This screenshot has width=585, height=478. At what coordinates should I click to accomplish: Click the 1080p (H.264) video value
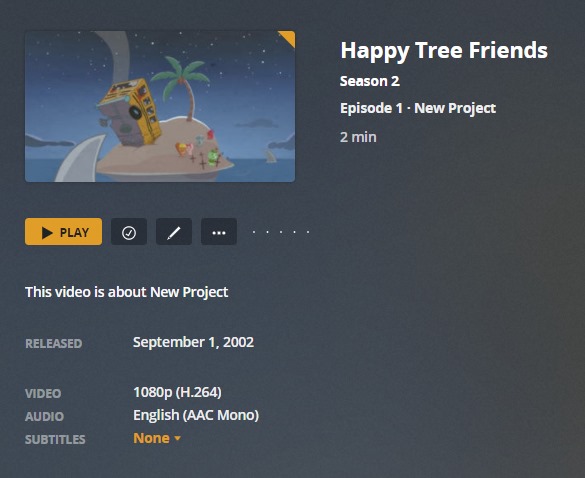(x=177, y=392)
